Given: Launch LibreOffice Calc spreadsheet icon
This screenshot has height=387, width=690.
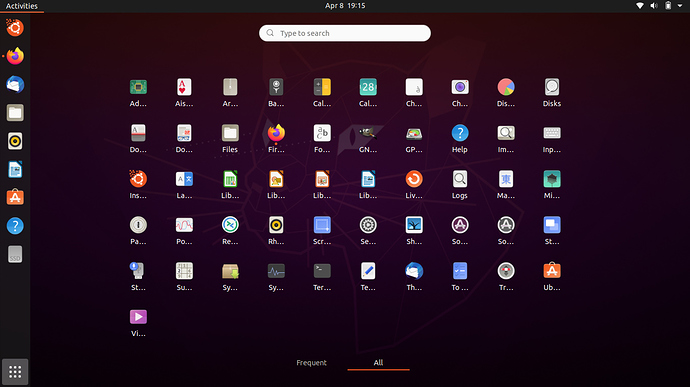Looking at the screenshot, I should [230, 179].
